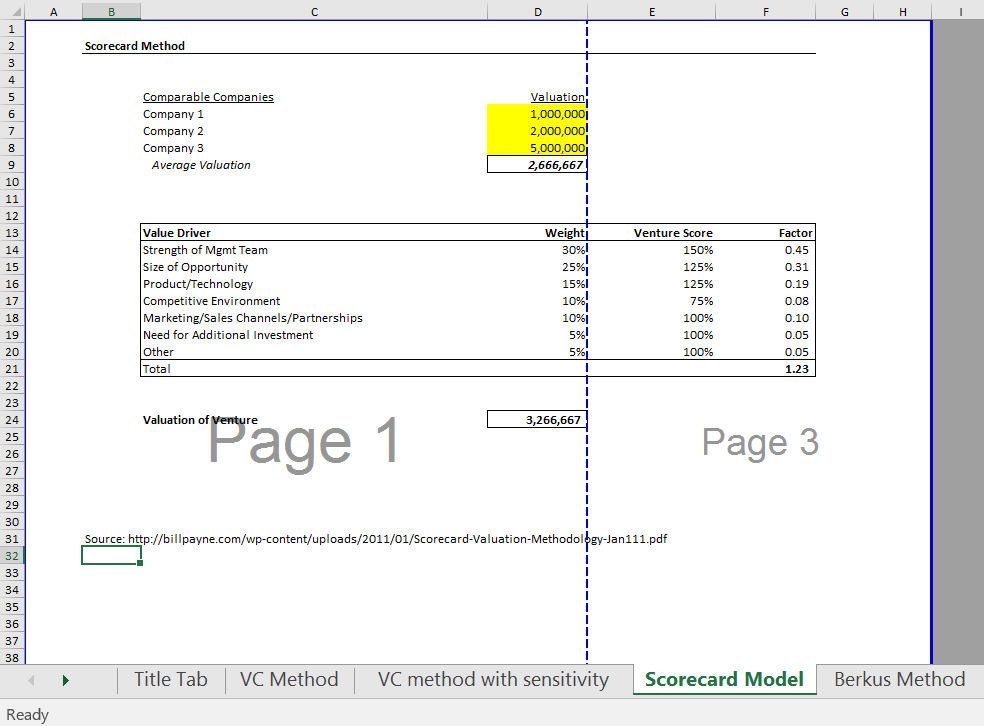Click the Company 1 label

173,114
